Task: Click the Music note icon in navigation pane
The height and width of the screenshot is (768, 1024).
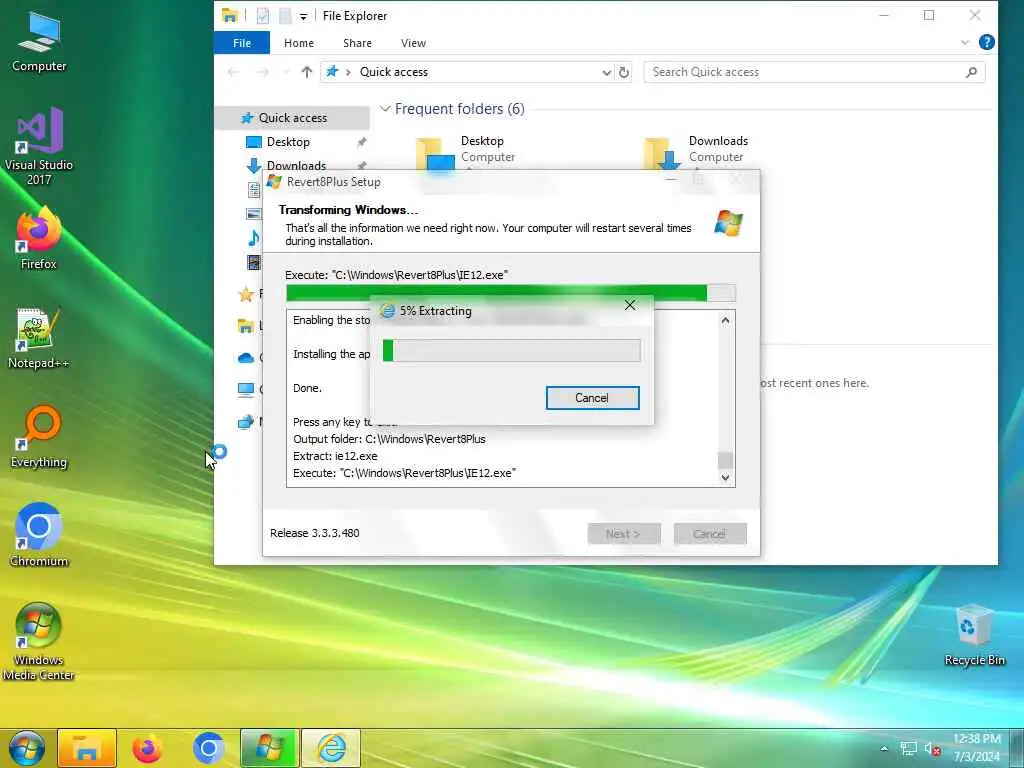Action: [x=254, y=238]
